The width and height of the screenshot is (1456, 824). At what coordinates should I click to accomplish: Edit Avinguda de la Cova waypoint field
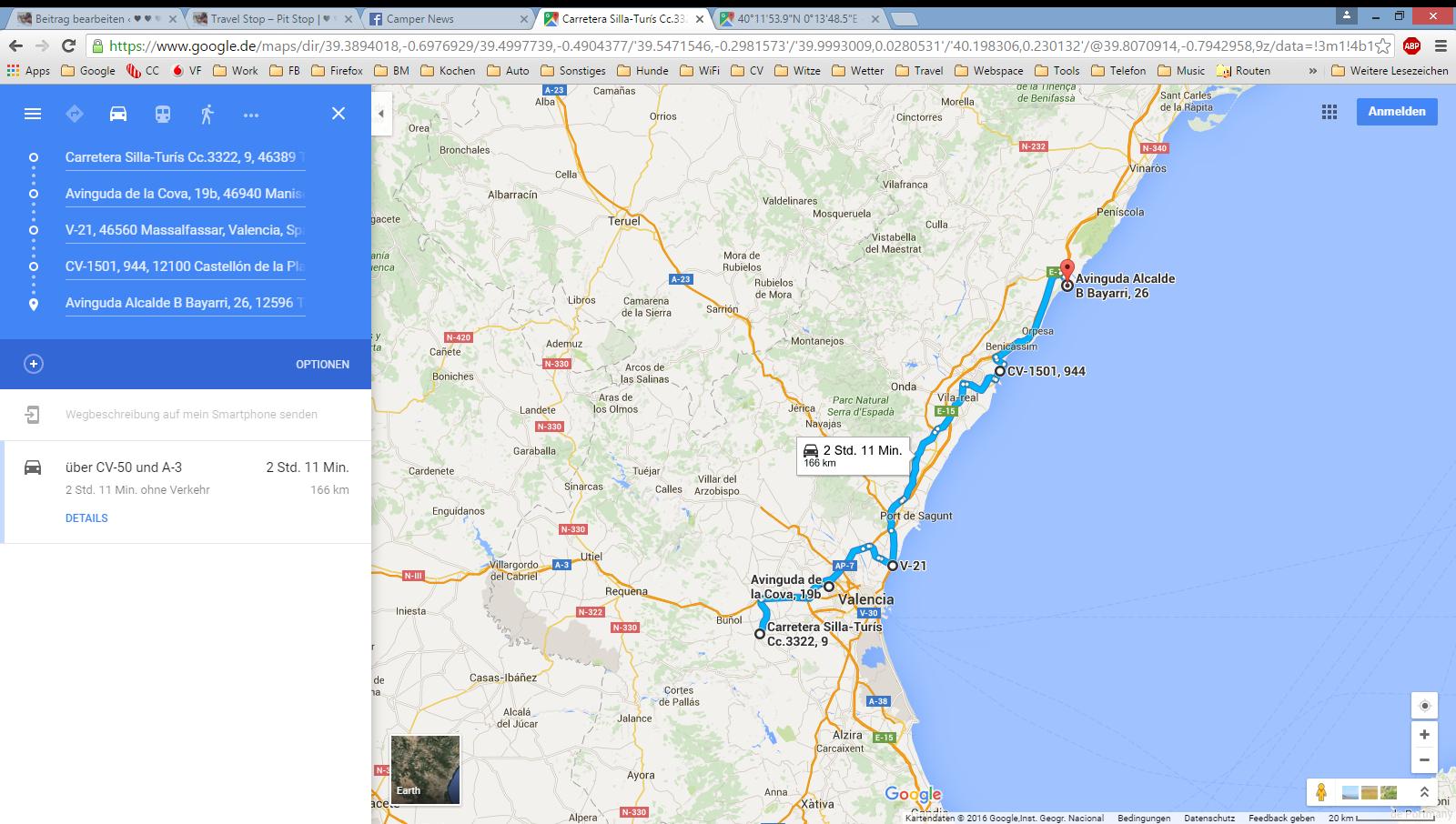(x=185, y=194)
